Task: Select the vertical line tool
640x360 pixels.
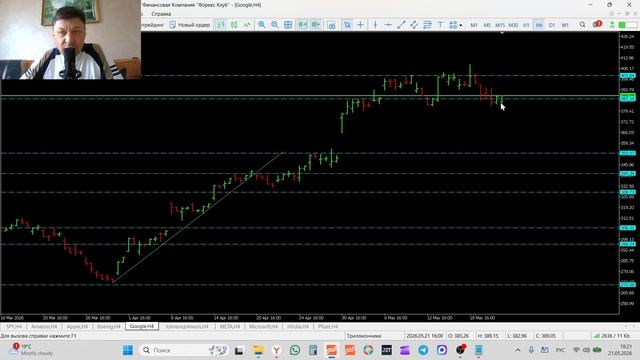Action: [375, 25]
